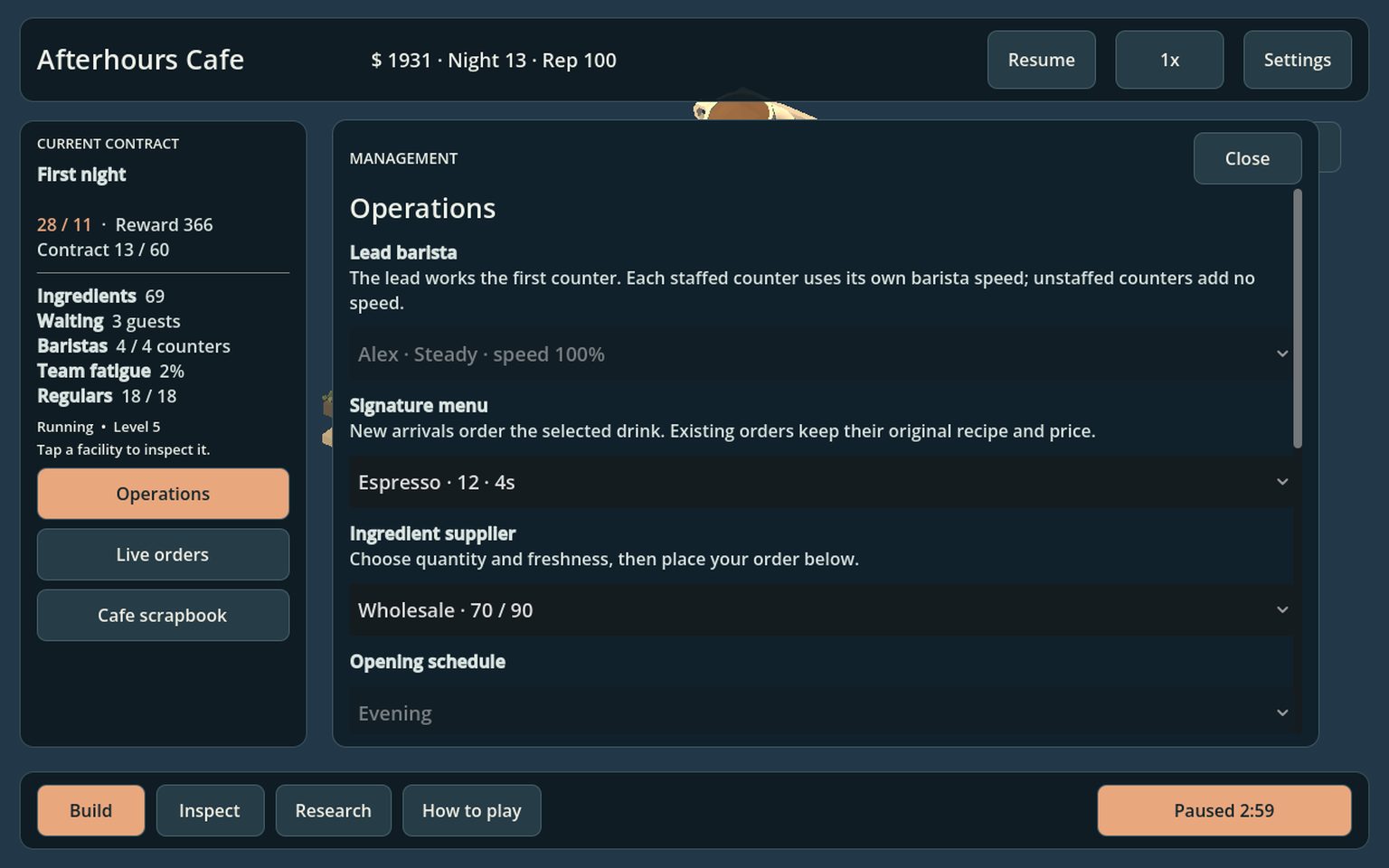Click the "Ingredient supplier" section label
This screenshot has width=1389, height=868.
point(432,533)
